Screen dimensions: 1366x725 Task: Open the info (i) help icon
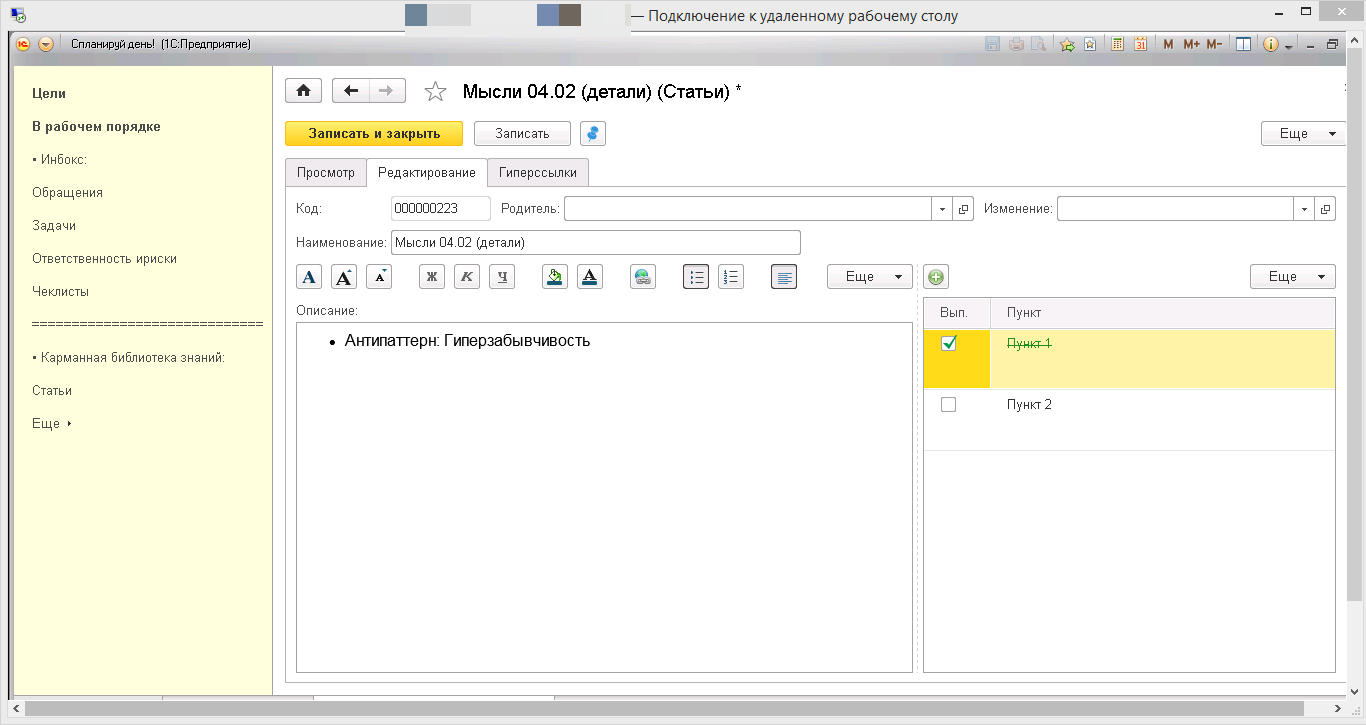1271,44
